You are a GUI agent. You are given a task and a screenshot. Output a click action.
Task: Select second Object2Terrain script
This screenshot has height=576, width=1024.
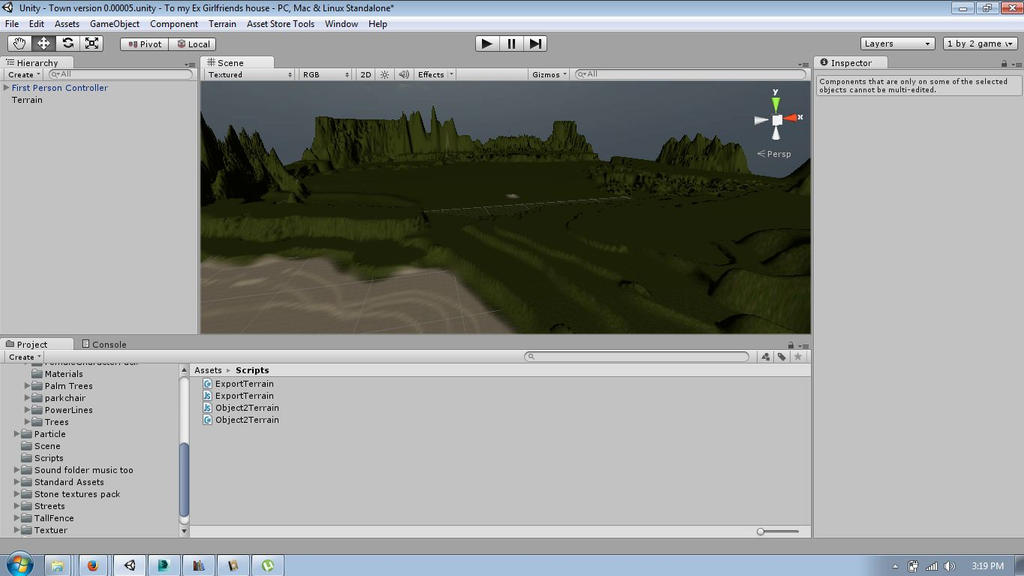pyautogui.click(x=241, y=420)
